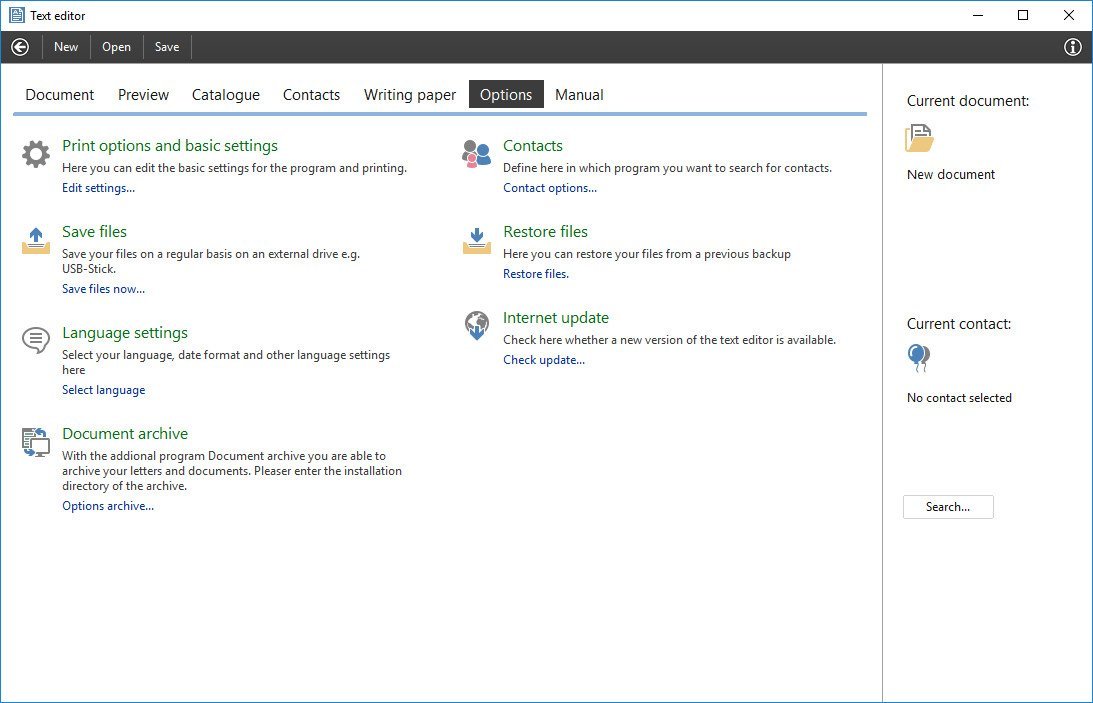The image size is (1093, 703).
Task: Click the Restore files download tray icon
Action: click(x=477, y=241)
